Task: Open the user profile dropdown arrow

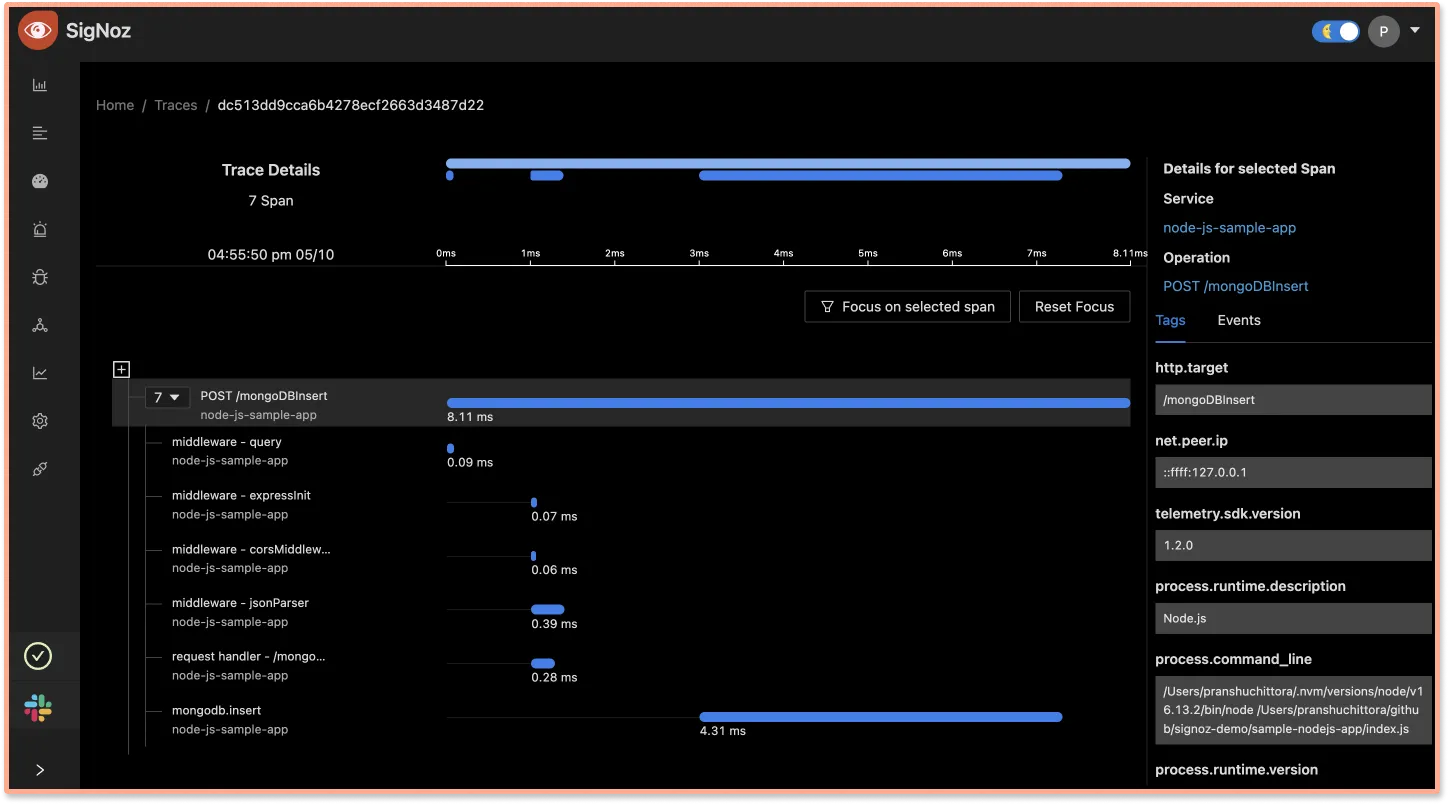Action: point(1415,30)
